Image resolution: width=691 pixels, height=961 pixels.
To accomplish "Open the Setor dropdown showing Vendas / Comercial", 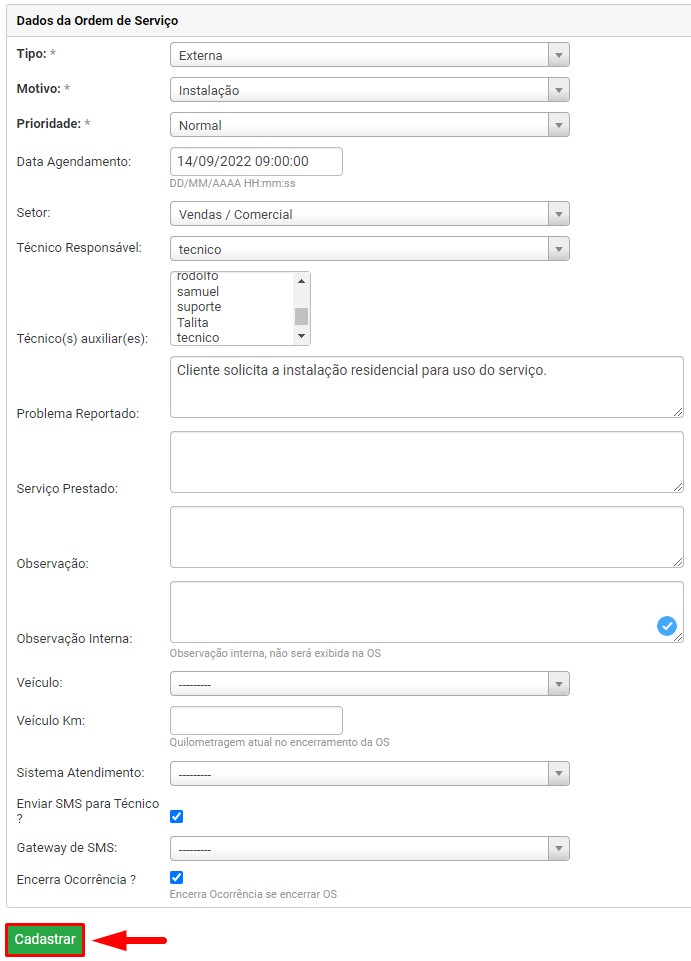I will (370, 214).
